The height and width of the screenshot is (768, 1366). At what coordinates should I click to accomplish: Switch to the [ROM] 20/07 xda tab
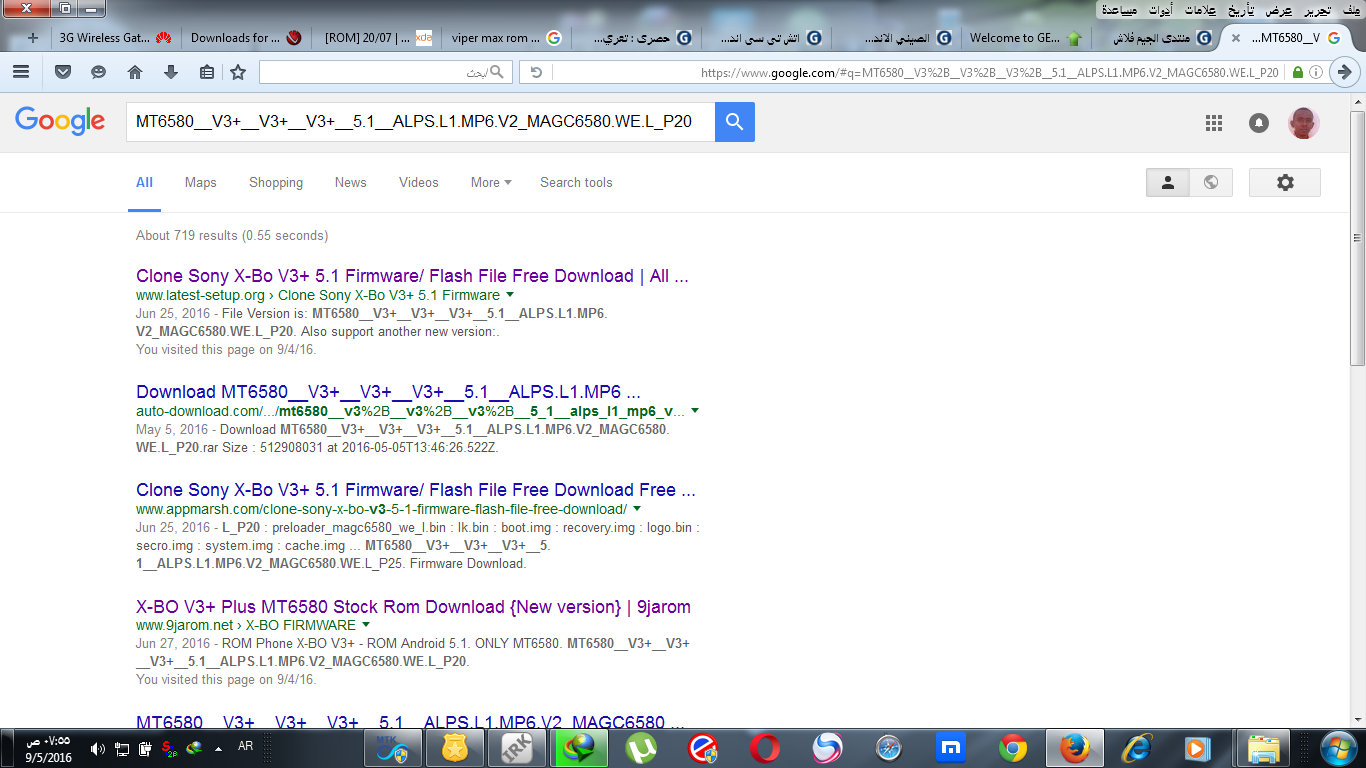point(378,38)
